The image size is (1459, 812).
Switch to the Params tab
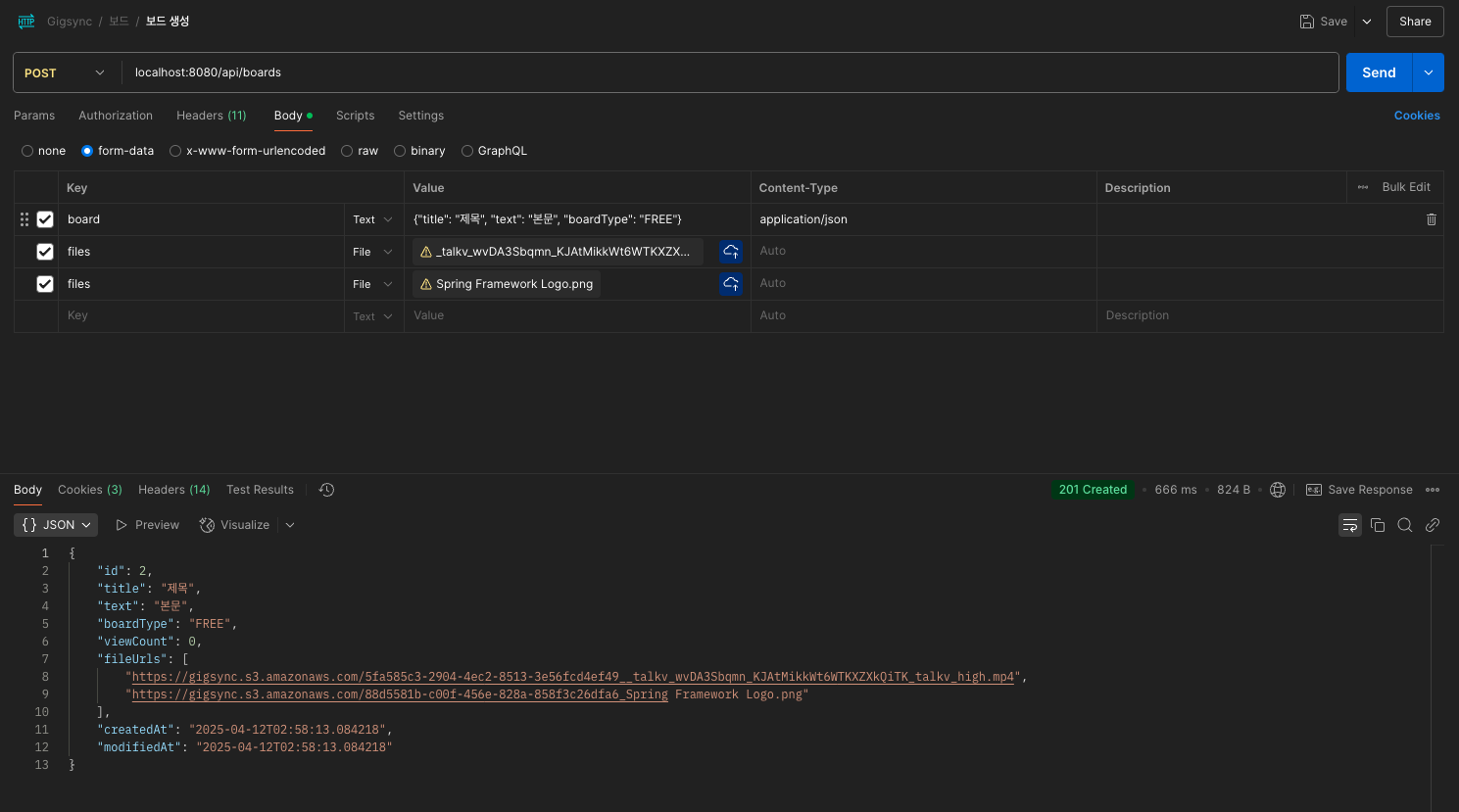click(x=34, y=116)
